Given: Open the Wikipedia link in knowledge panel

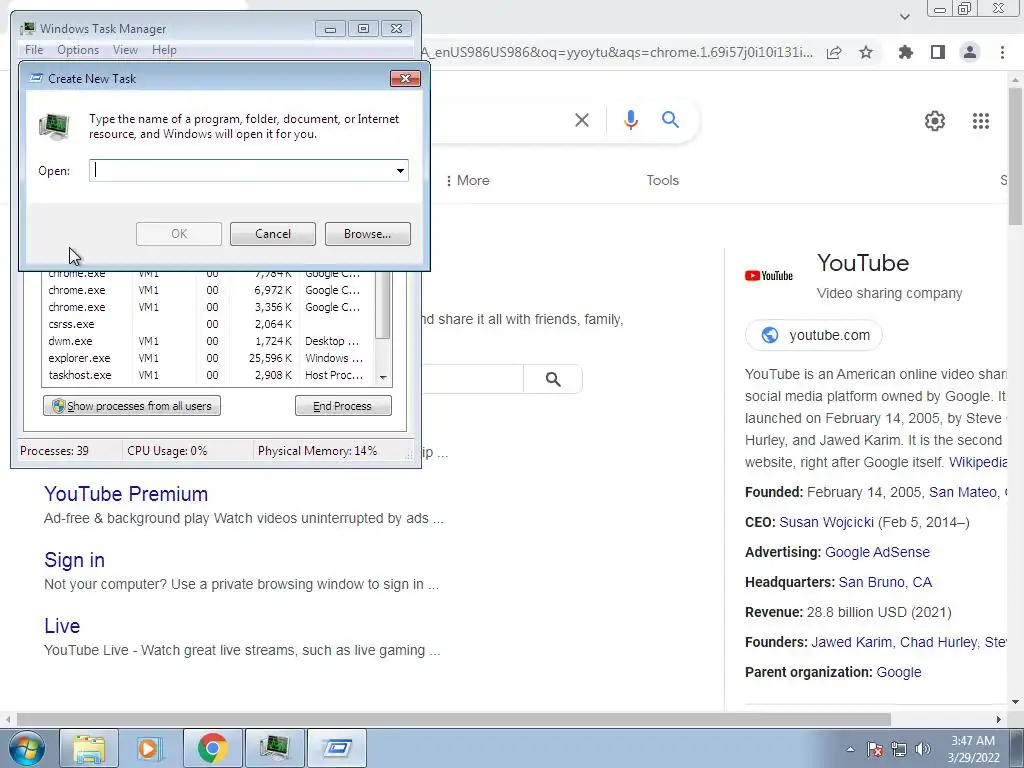Looking at the screenshot, I should pyautogui.click(x=978, y=462).
